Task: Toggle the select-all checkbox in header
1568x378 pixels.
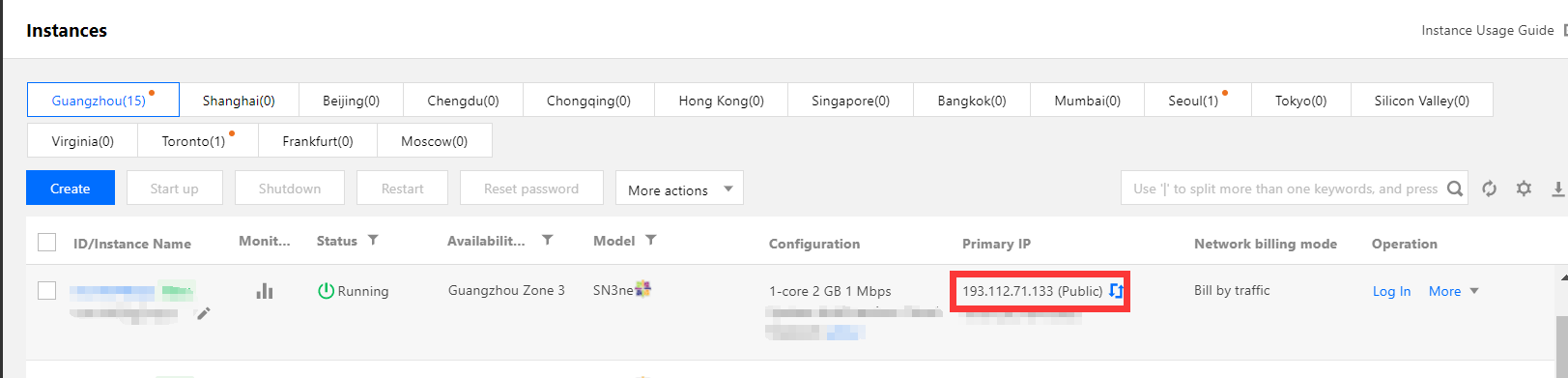Action: click(46, 242)
